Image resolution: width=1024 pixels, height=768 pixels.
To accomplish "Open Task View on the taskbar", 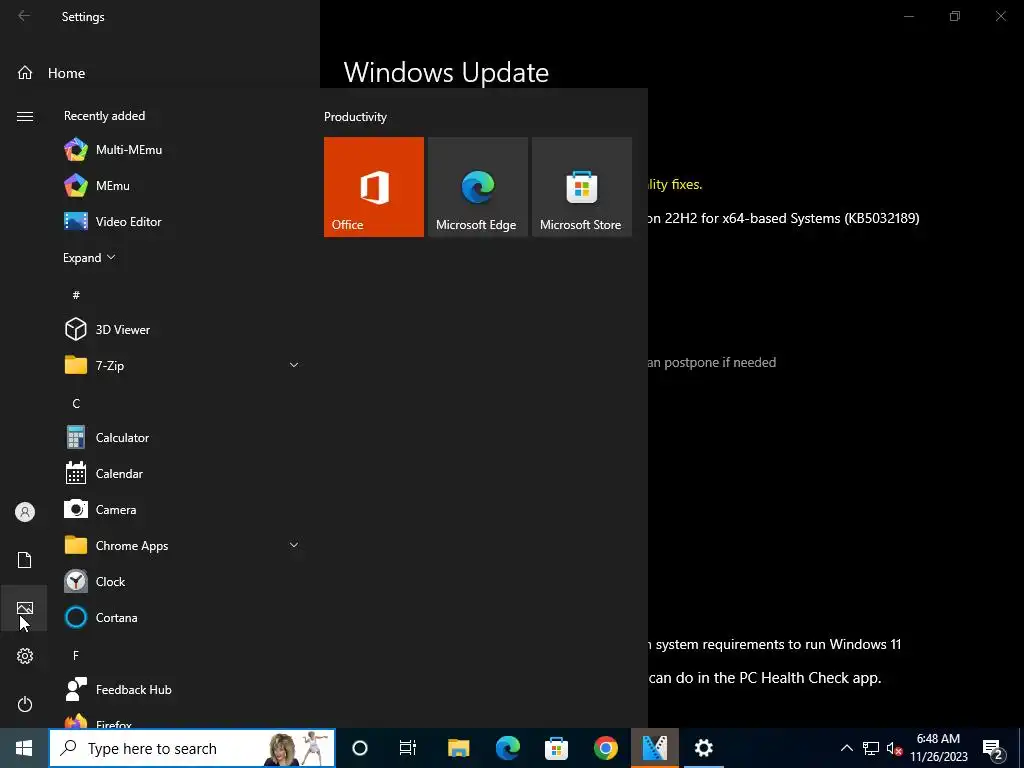I will [408, 748].
